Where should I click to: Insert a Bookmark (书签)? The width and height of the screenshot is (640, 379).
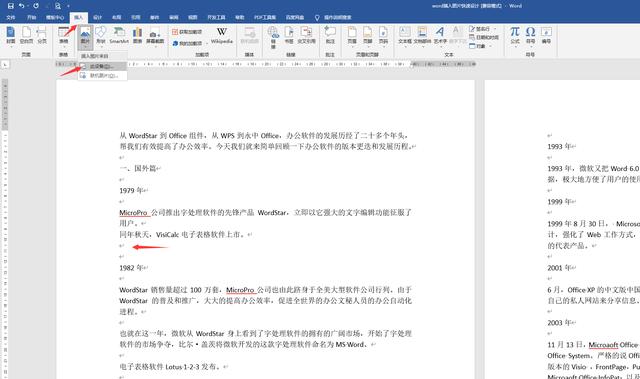(289, 35)
